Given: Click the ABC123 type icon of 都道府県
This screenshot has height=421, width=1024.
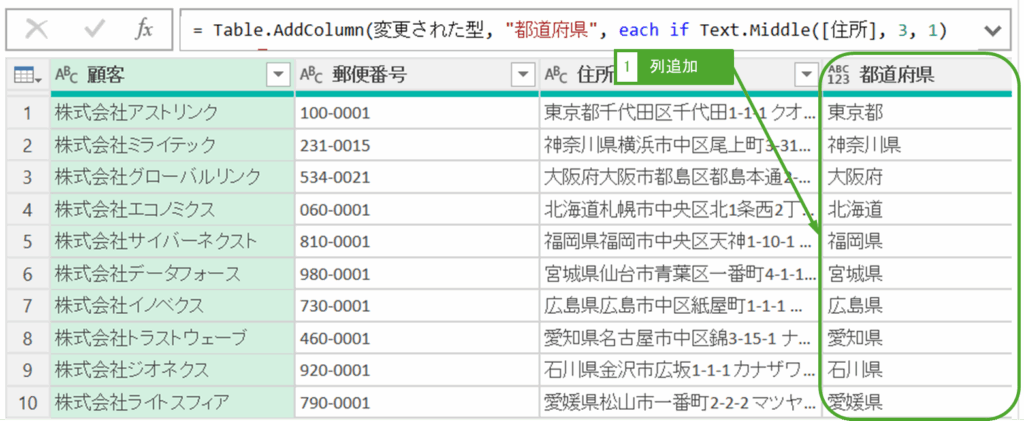Looking at the screenshot, I should click(839, 75).
